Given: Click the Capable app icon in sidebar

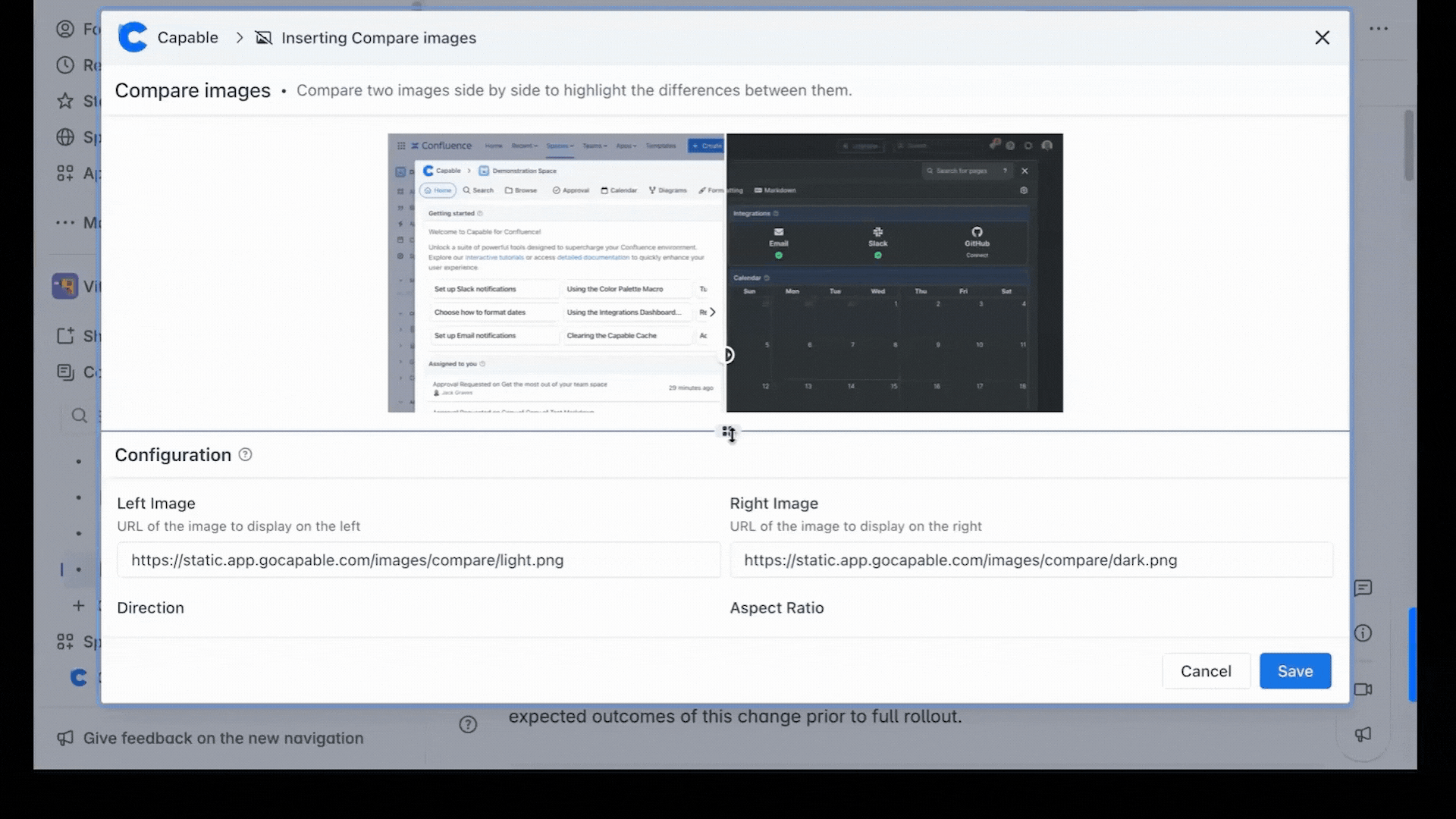Looking at the screenshot, I should (x=79, y=677).
